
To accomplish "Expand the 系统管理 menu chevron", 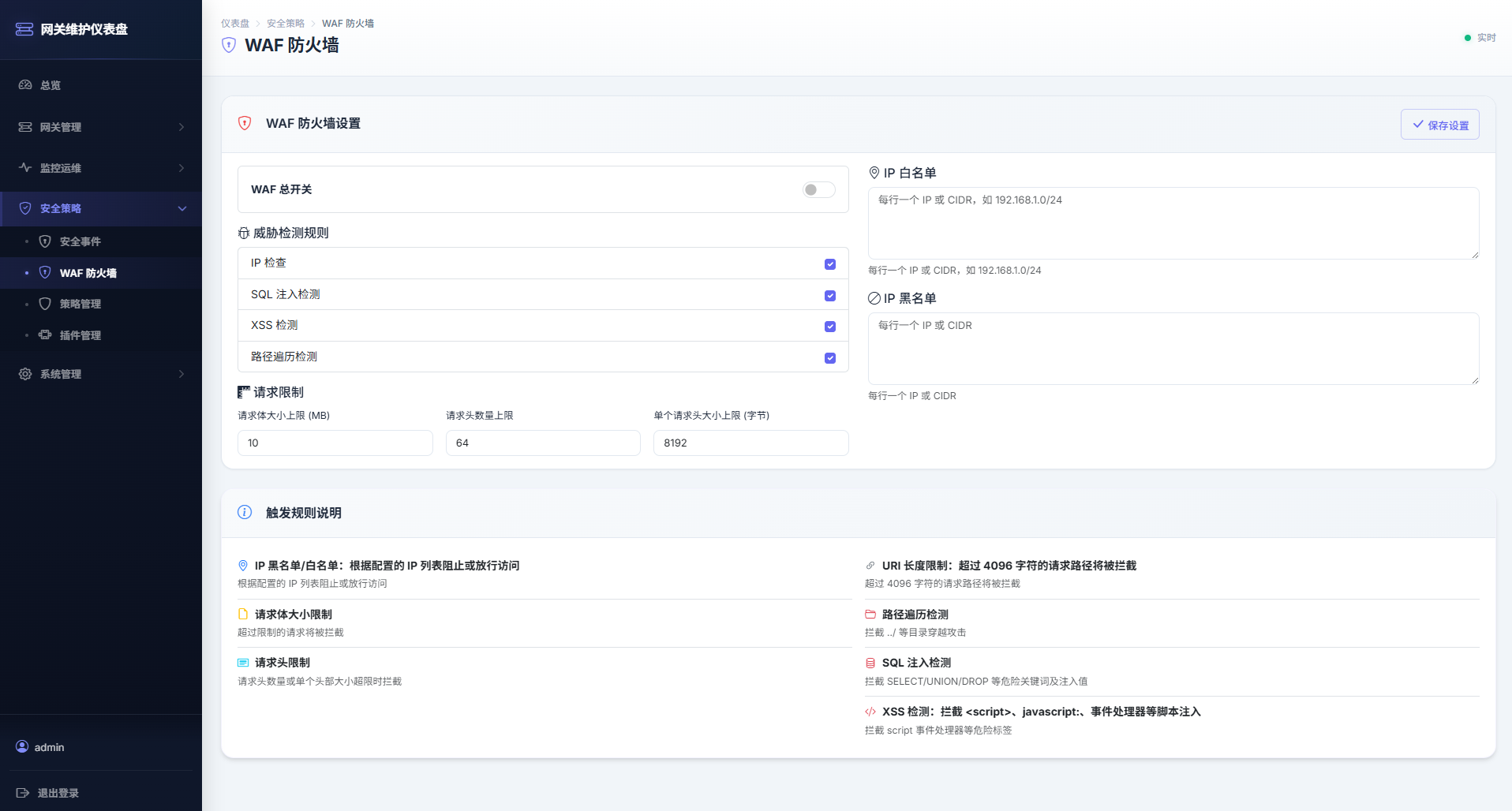I will pyautogui.click(x=182, y=374).
